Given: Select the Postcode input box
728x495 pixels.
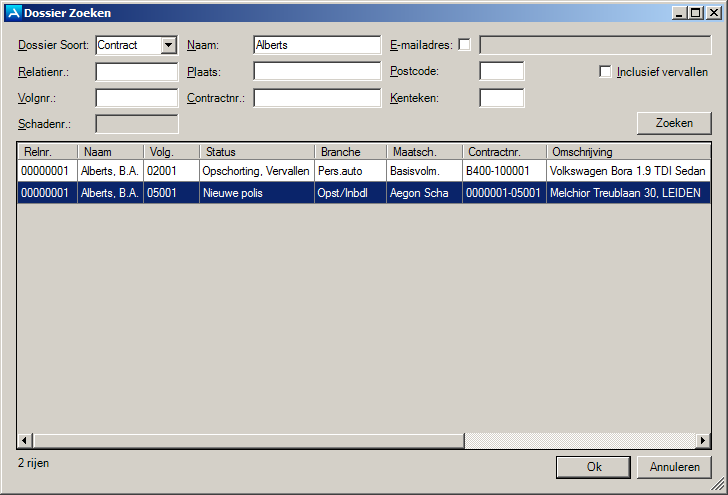Looking at the screenshot, I should [501, 72].
